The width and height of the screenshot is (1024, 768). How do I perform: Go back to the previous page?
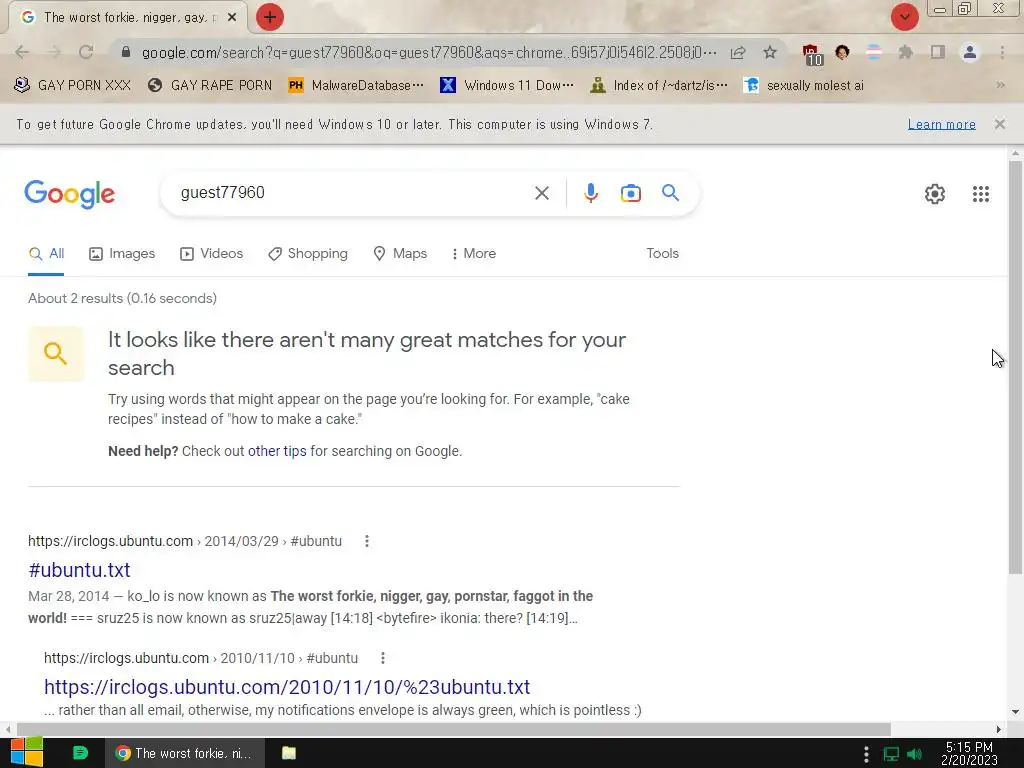point(22,52)
